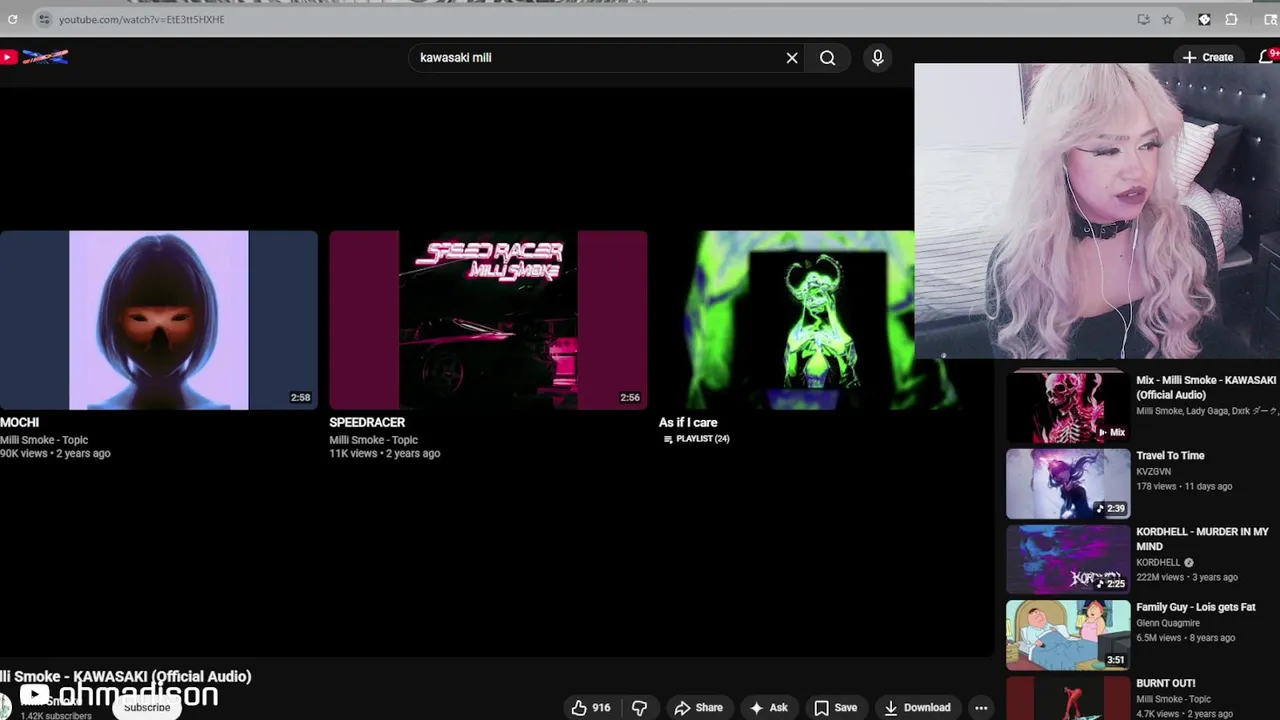Open the 'Travel To Time' title link
The width and height of the screenshot is (1280, 720).
click(1170, 456)
